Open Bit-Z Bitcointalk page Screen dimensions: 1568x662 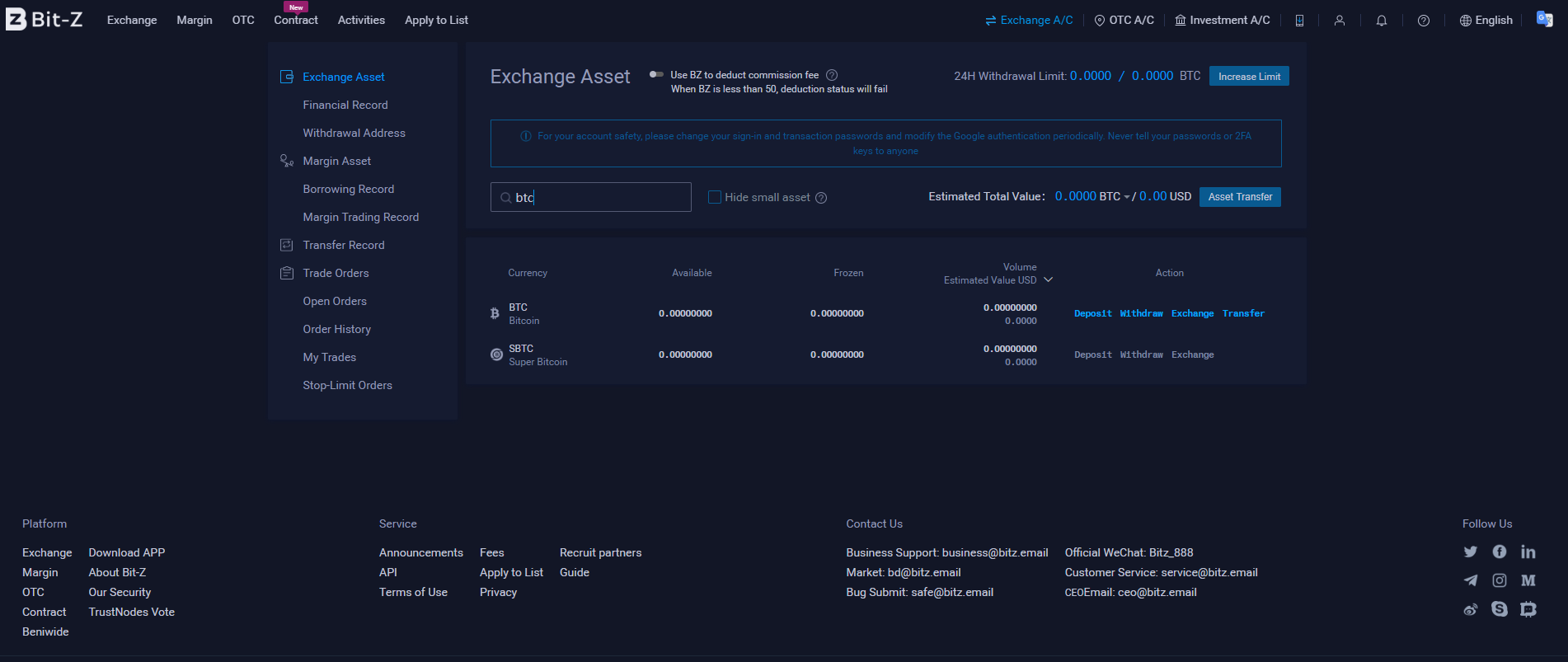tap(1528, 609)
